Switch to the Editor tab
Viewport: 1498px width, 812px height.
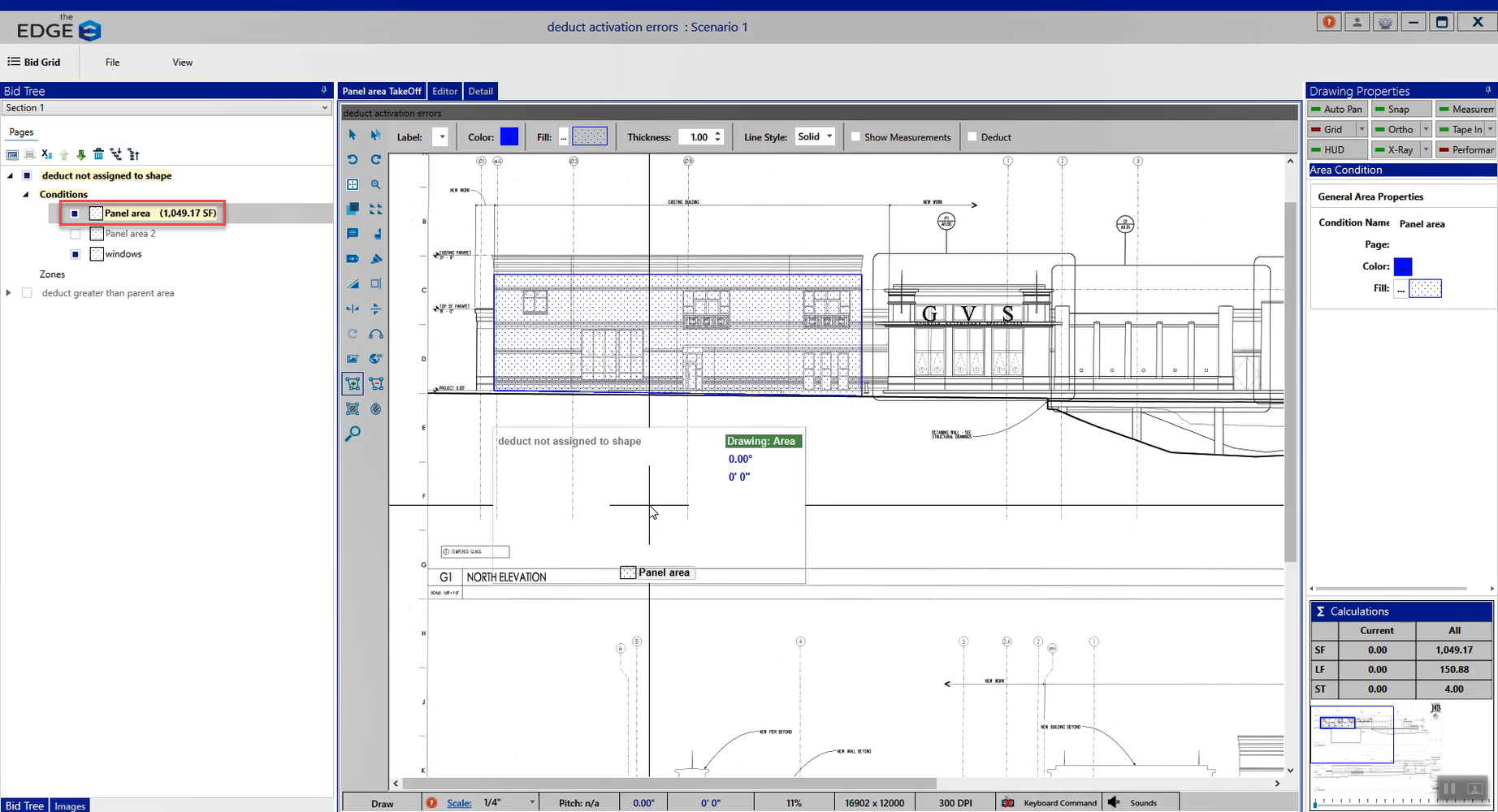click(444, 91)
